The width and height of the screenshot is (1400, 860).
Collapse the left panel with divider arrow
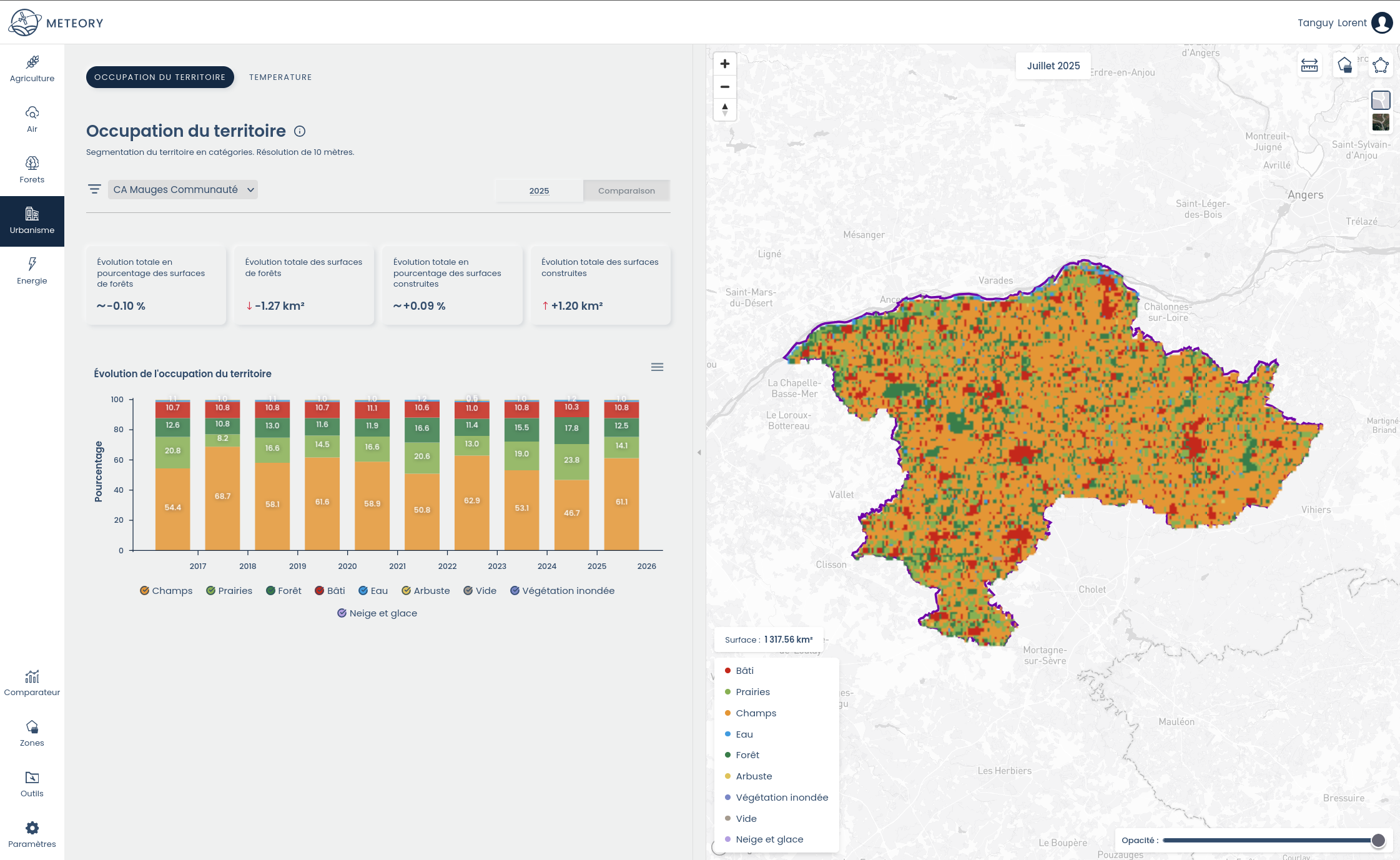(x=699, y=452)
